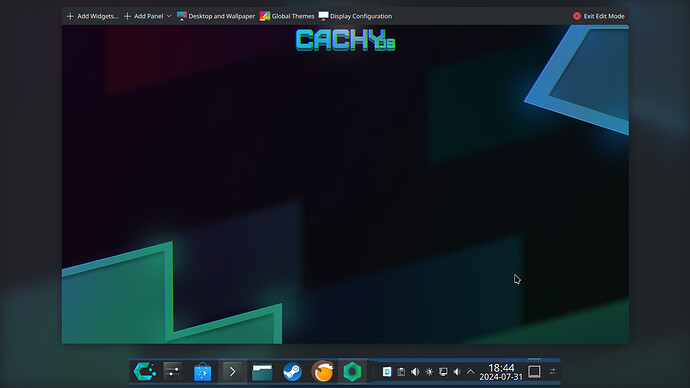Viewport: 690px width, 388px height.
Task: Open the brightness tray icon
Action: coord(429,372)
